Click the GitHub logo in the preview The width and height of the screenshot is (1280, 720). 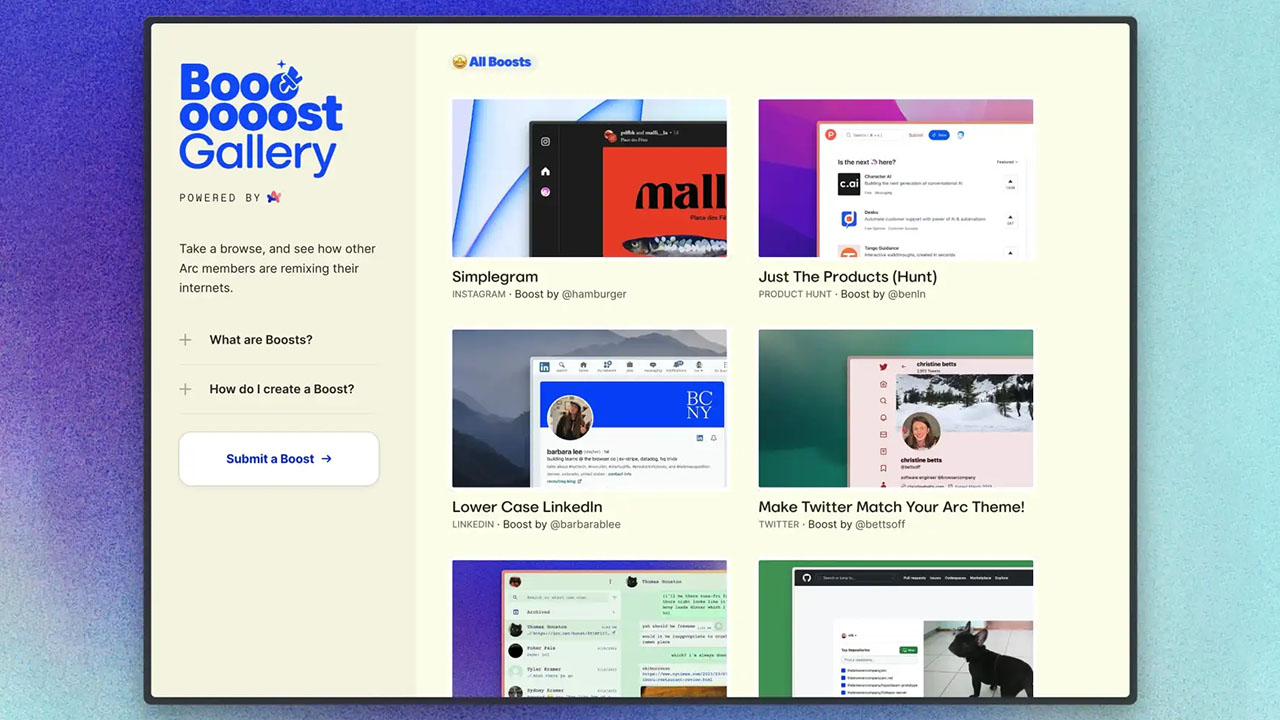(x=805, y=577)
